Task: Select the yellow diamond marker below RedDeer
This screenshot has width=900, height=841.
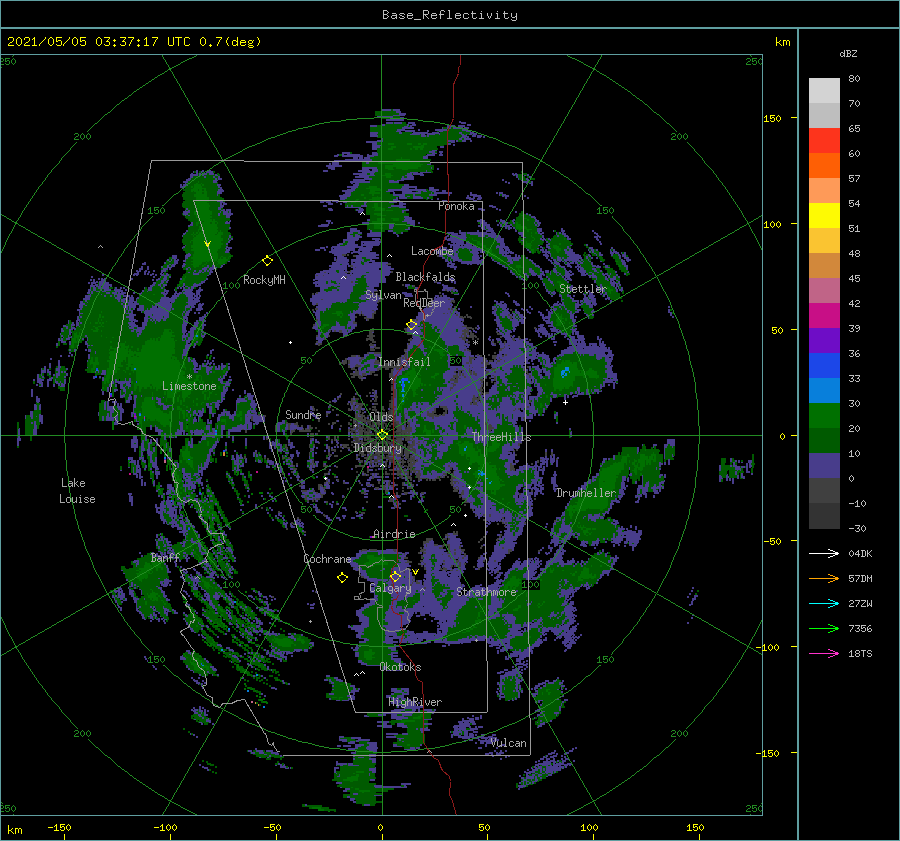Action: (412, 325)
